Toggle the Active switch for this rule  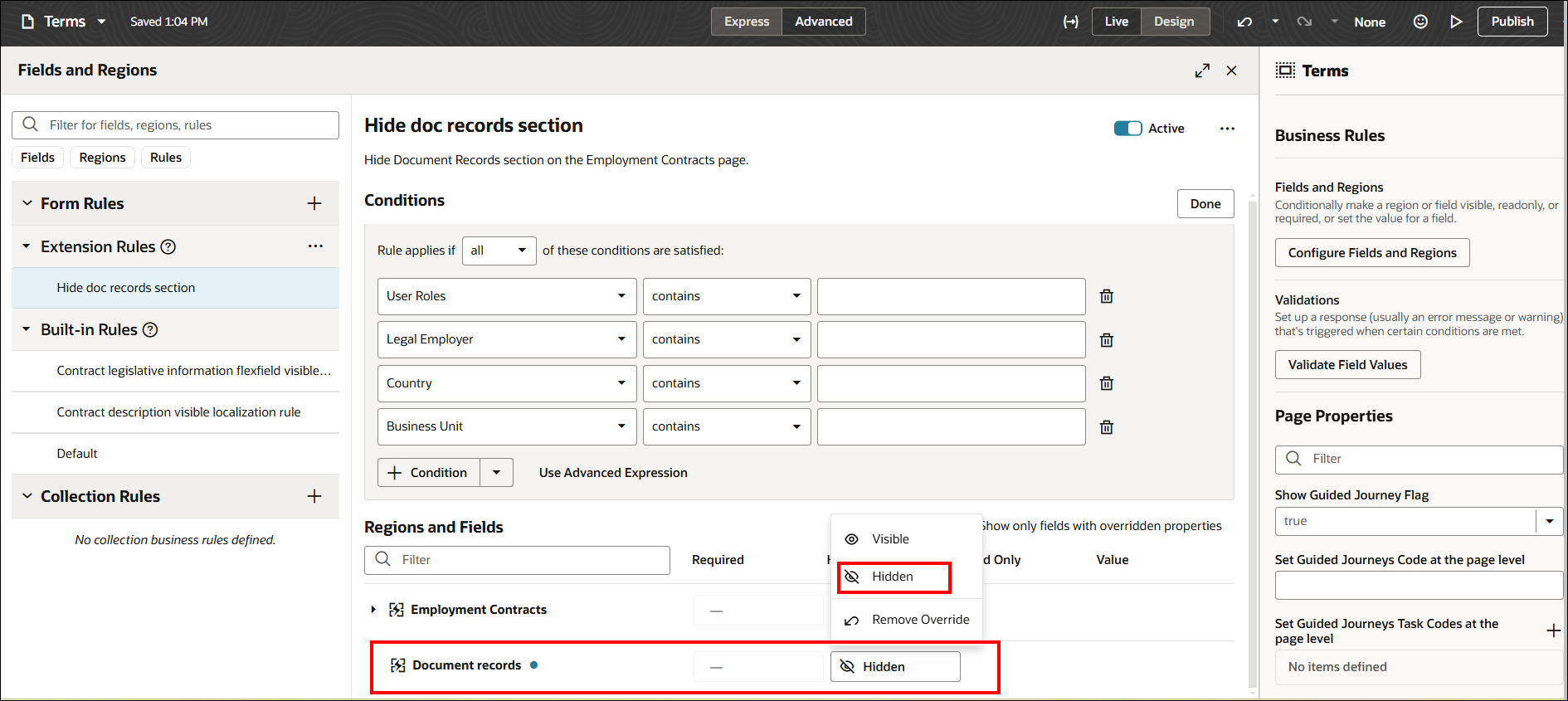(x=1127, y=129)
